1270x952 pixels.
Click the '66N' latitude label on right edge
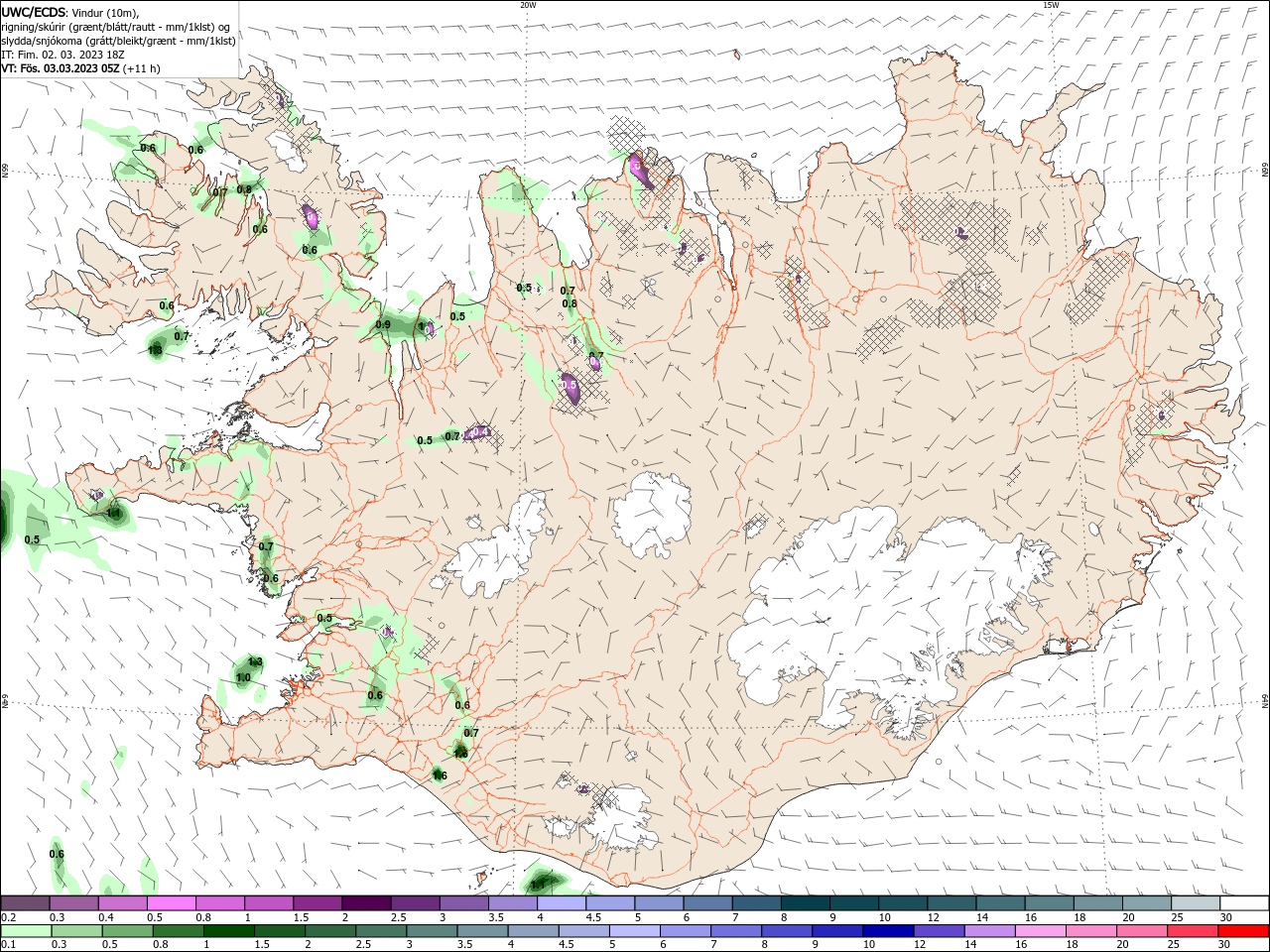(x=1265, y=172)
